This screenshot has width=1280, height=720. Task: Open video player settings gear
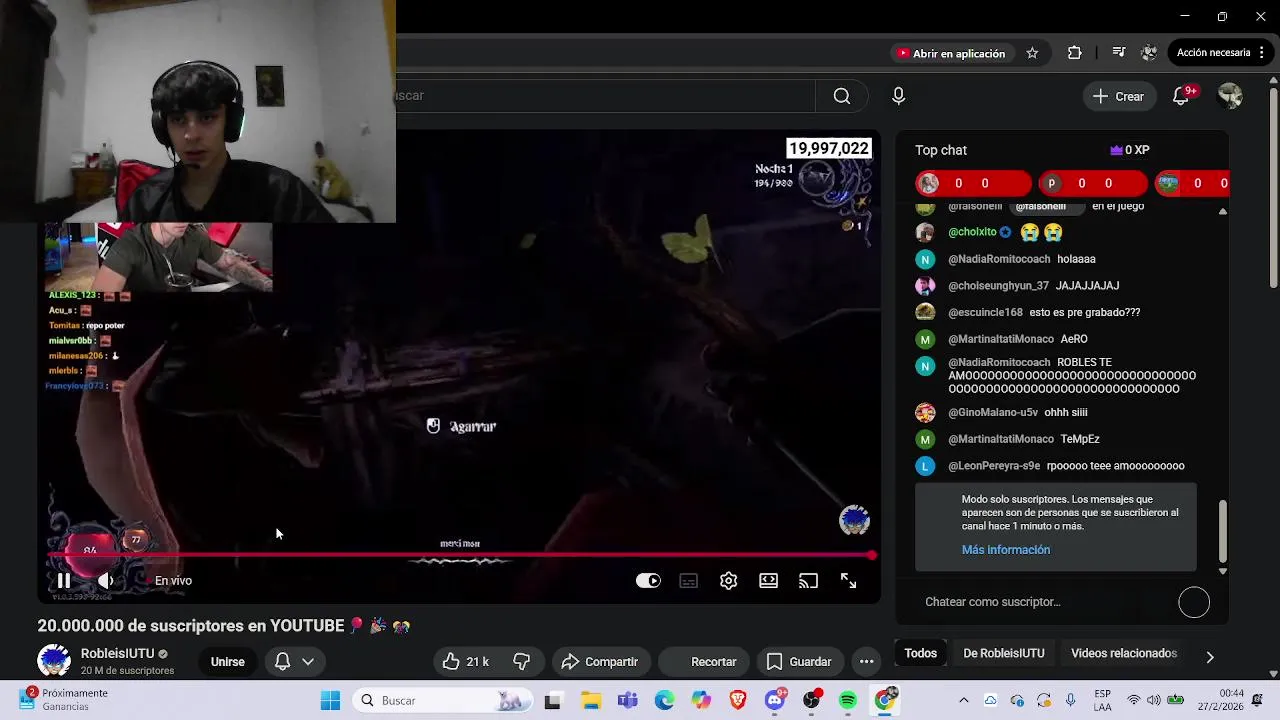point(728,580)
